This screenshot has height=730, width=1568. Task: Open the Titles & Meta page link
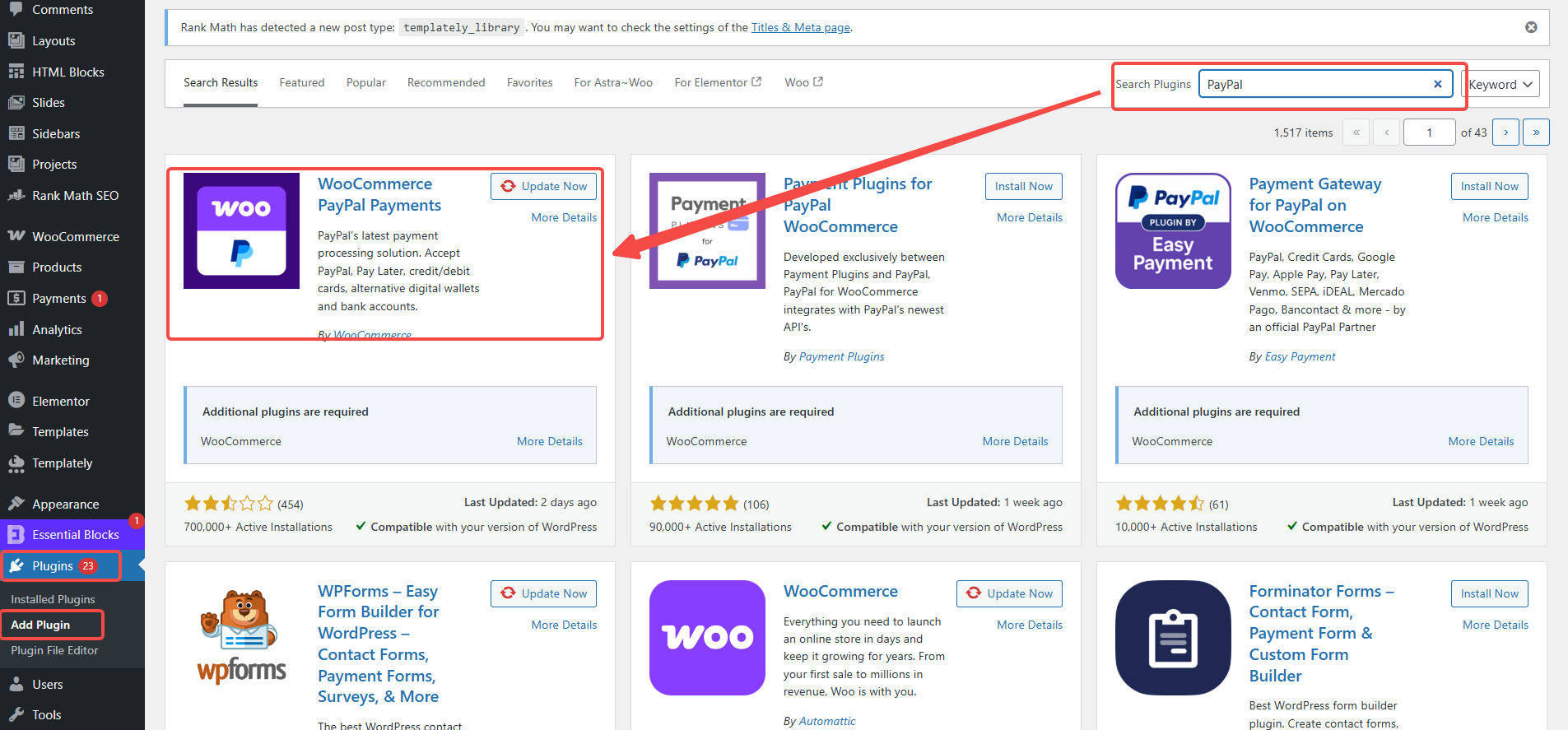[x=801, y=27]
